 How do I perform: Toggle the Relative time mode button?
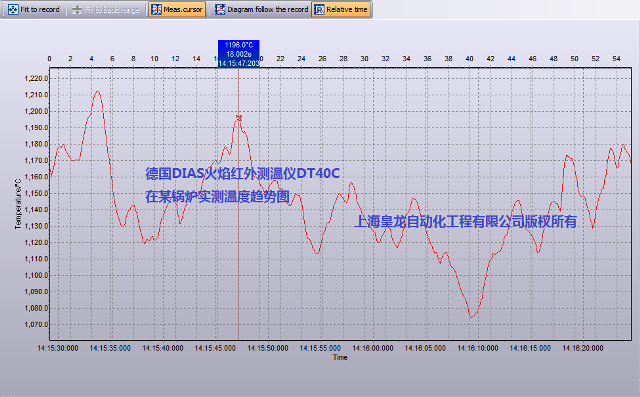pyautogui.click(x=341, y=9)
